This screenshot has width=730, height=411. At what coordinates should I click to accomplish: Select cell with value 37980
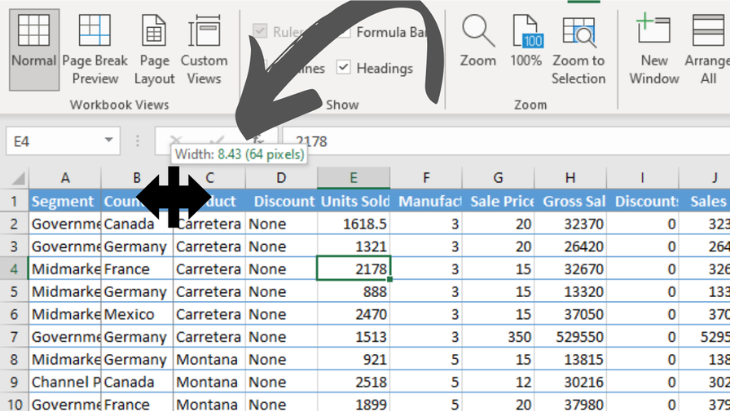point(570,403)
